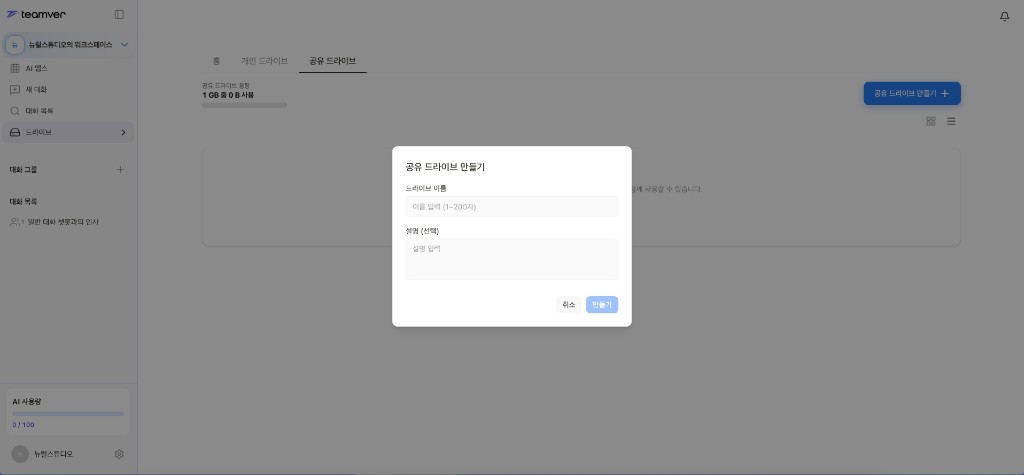1024x475 pixels.
Task: Switch to grid view icon
Action: (x=931, y=122)
